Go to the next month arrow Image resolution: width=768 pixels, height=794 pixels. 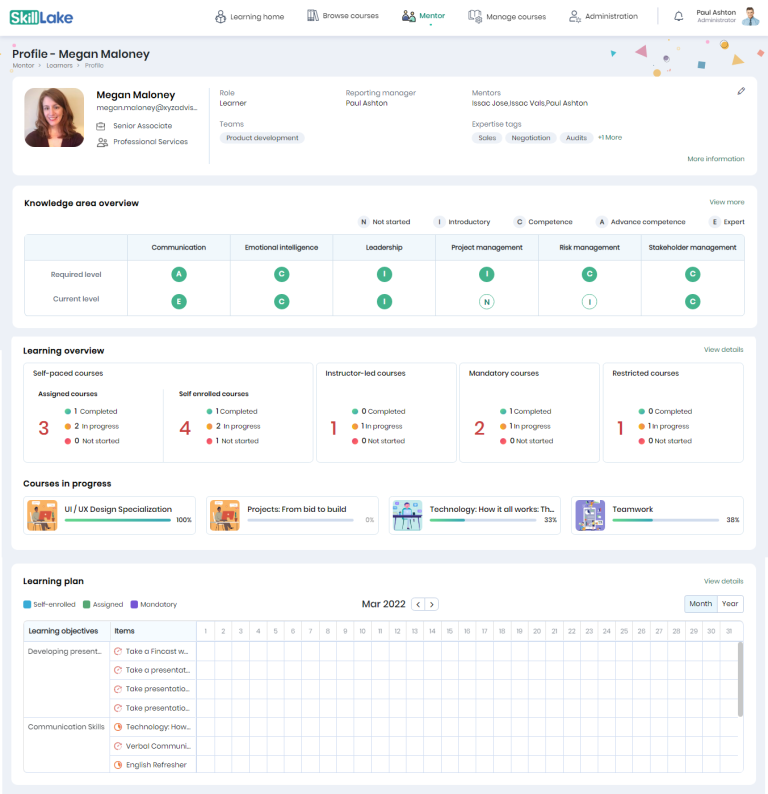pos(432,604)
